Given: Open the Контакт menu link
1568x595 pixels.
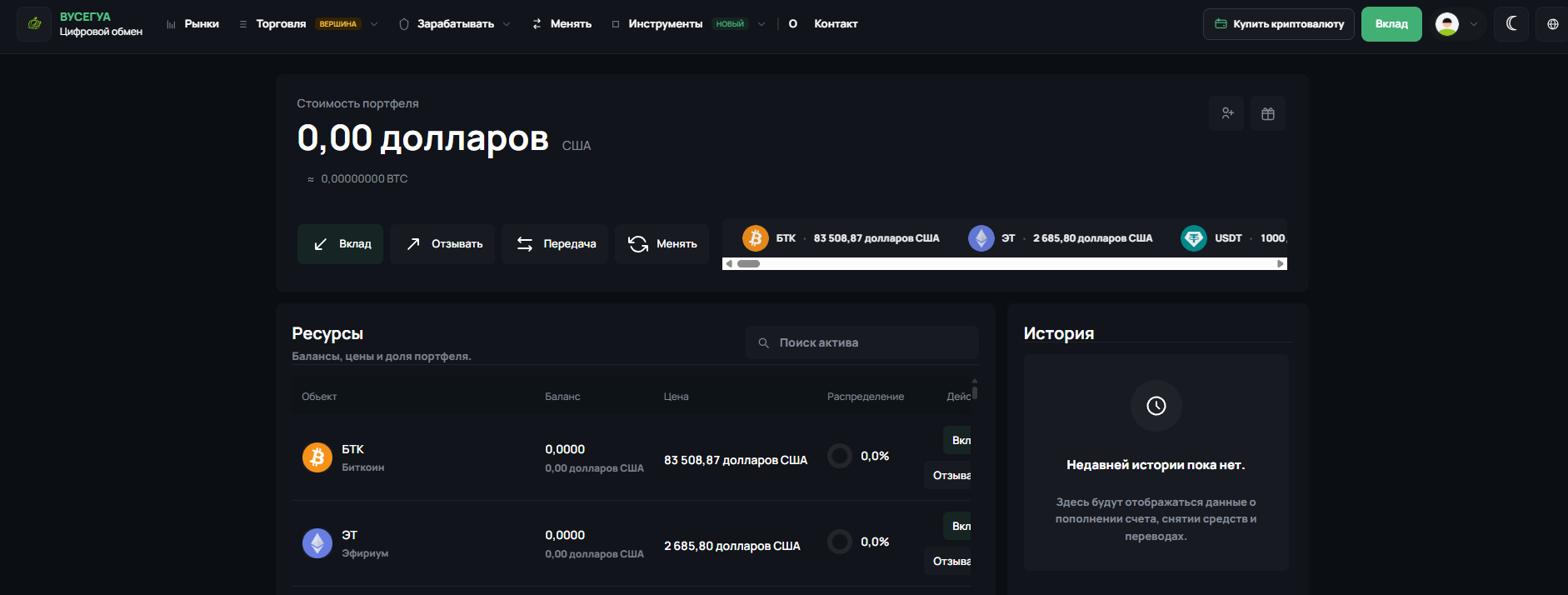Looking at the screenshot, I should coord(836,24).
